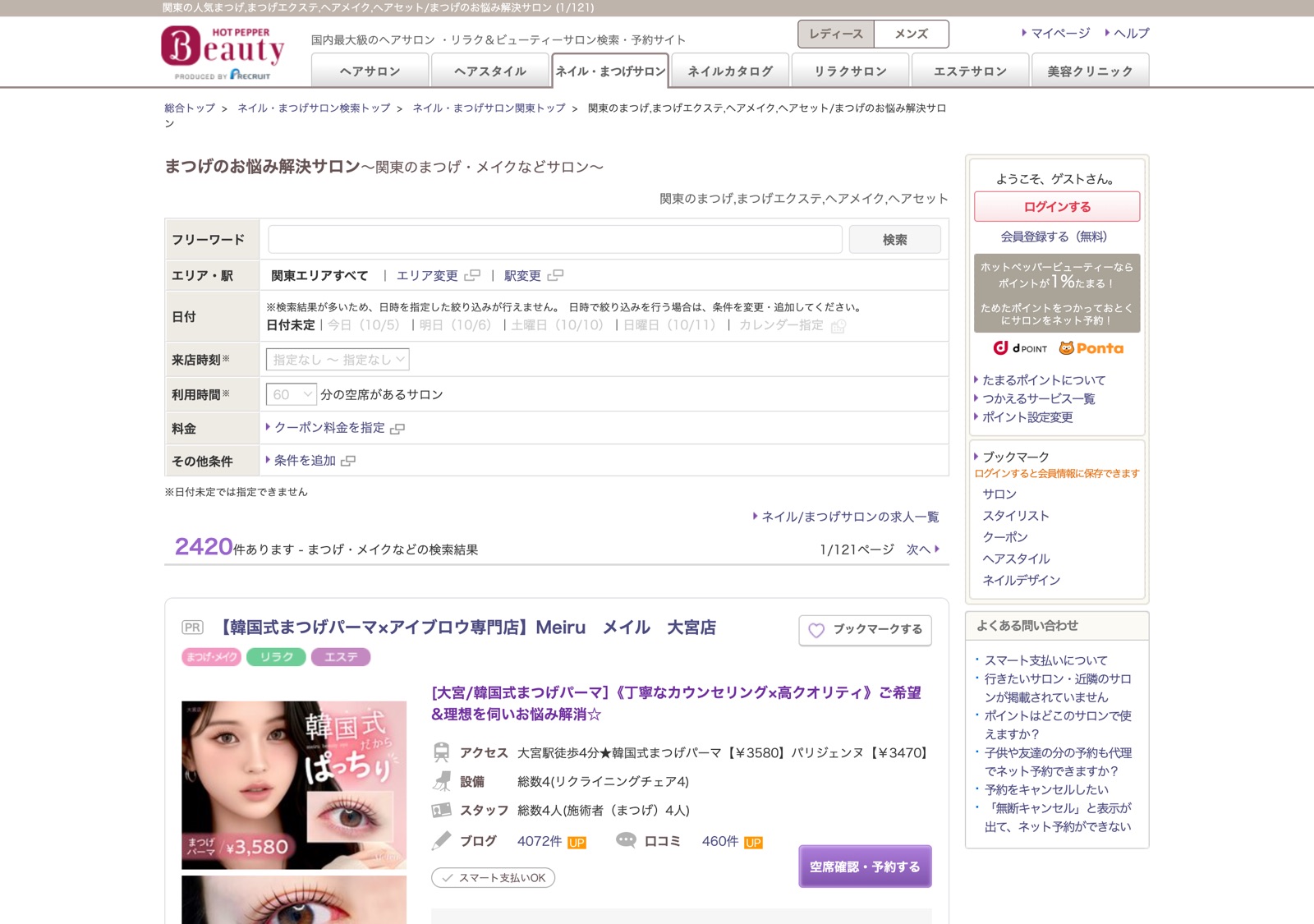This screenshot has width=1314, height=924.
Task: Select the レディース toggle
Action: (836, 34)
